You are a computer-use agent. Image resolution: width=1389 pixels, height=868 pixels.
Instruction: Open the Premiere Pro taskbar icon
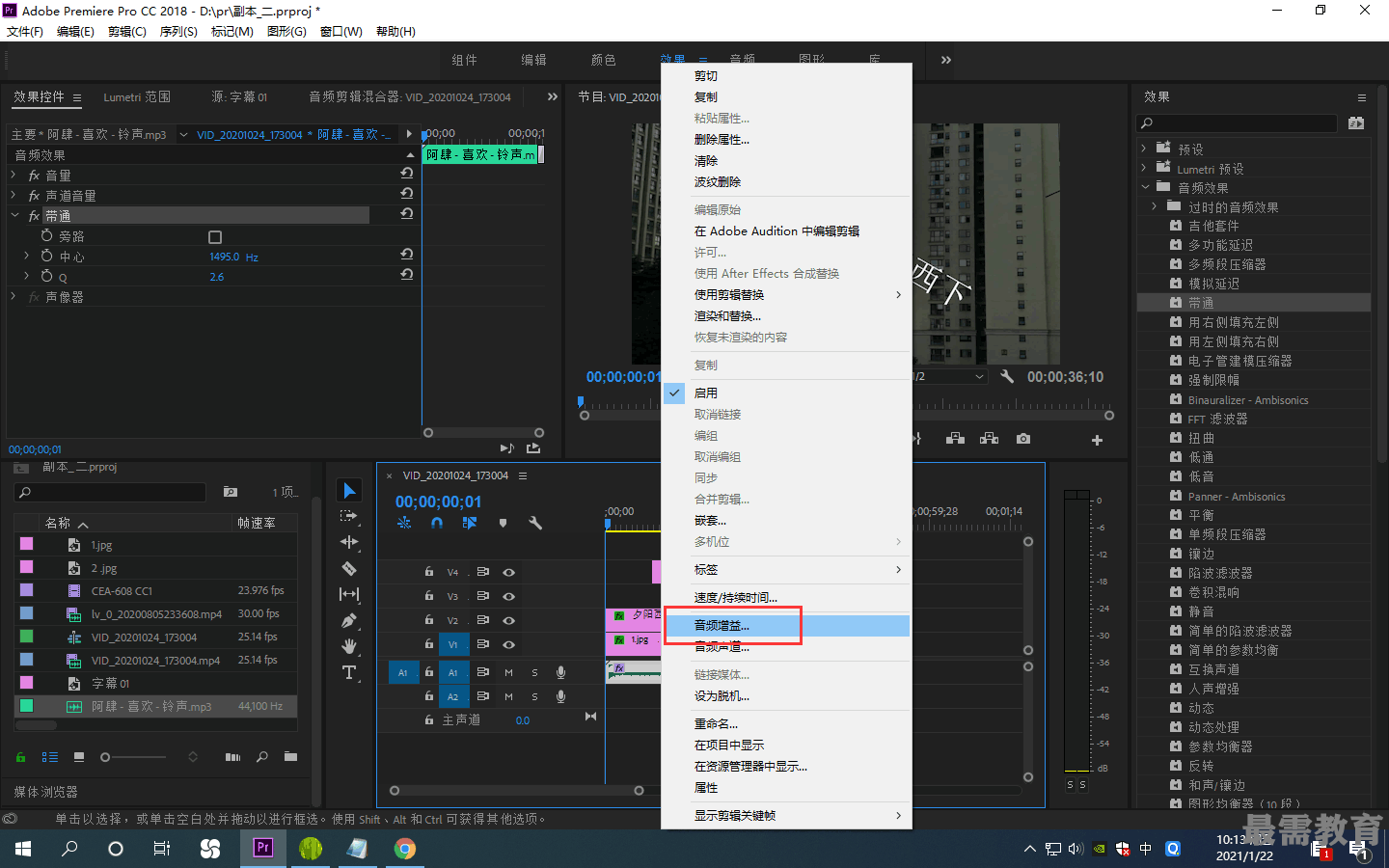click(x=262, y=849)
